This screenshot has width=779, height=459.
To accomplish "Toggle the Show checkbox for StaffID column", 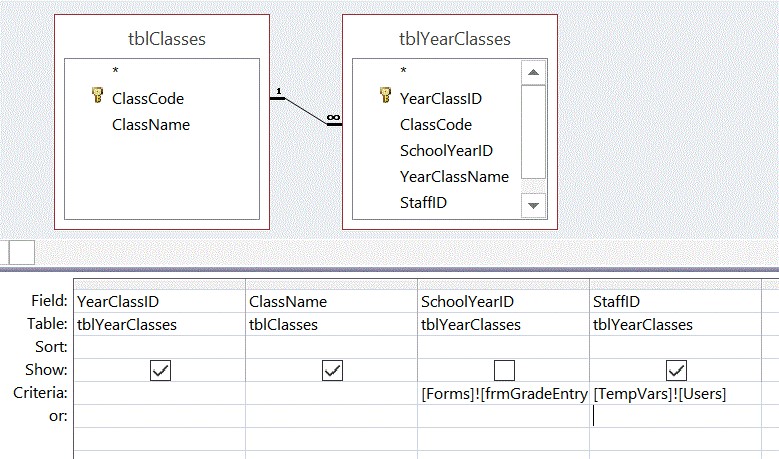I will click(x=676, y=370).
